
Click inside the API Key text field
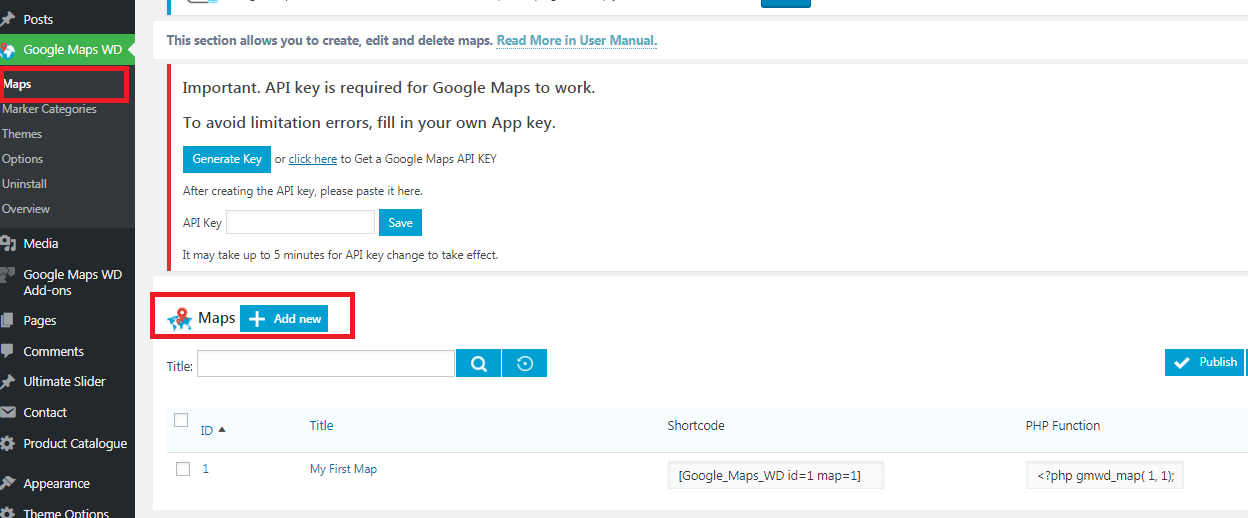coord(300,222)
